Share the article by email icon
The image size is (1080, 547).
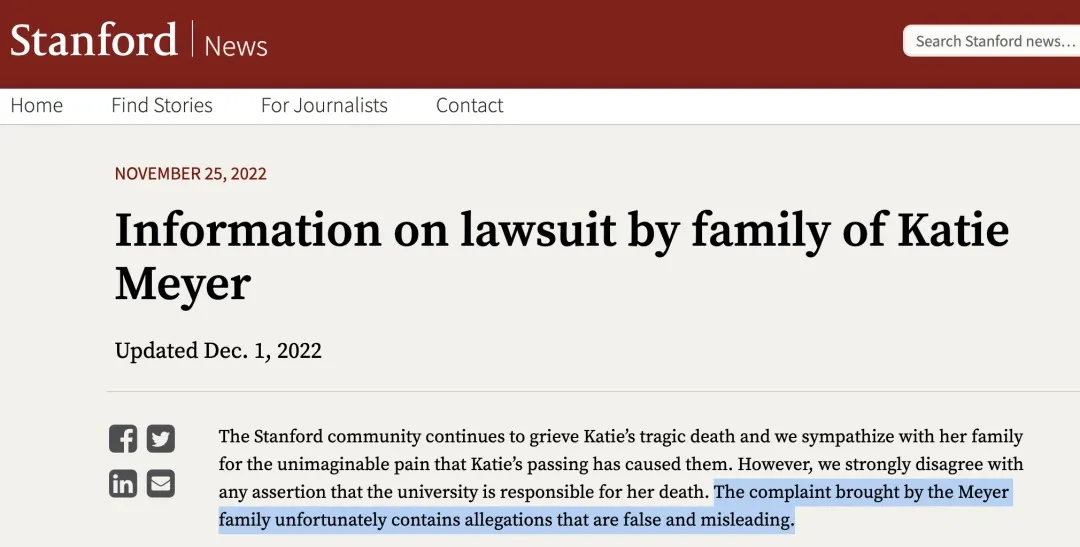pos(161,484)
